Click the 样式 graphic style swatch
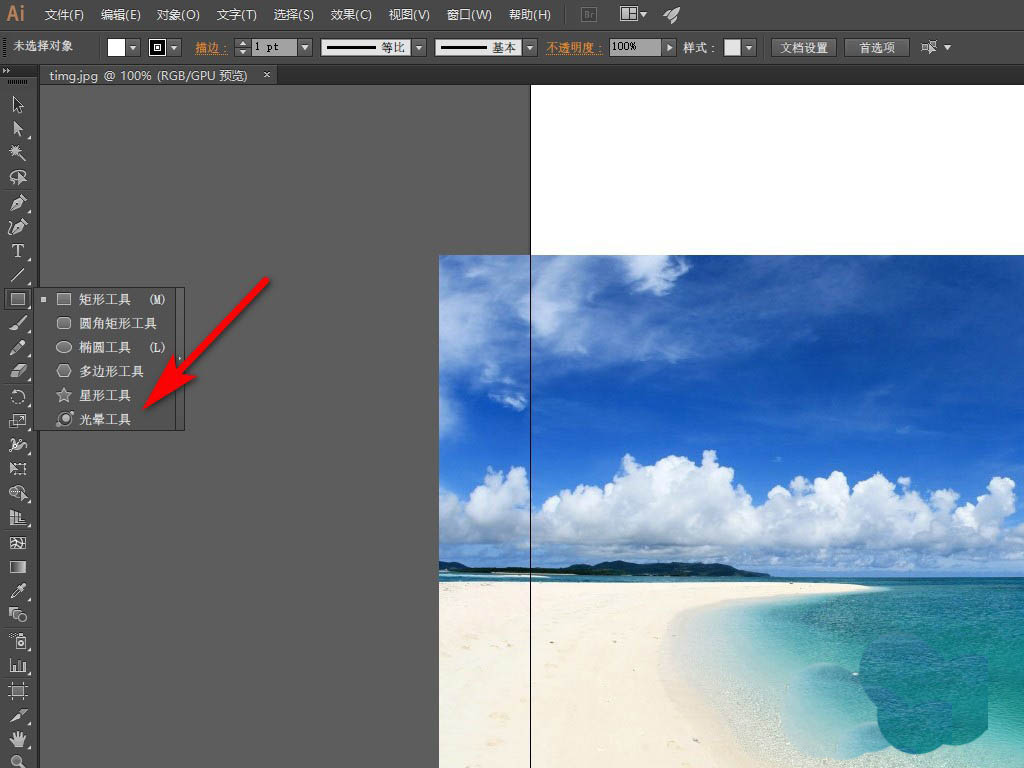This screenshot has width=1024, height=768. [x=732, y=47]
